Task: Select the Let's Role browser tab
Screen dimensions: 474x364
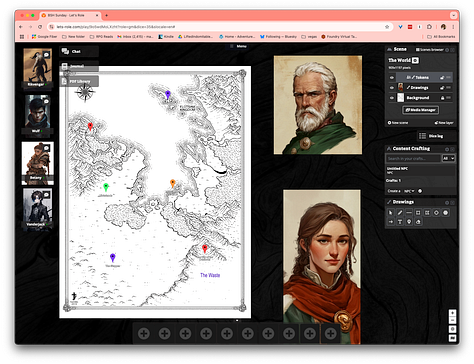Action: pyautogui.click(x=69, y=15)
